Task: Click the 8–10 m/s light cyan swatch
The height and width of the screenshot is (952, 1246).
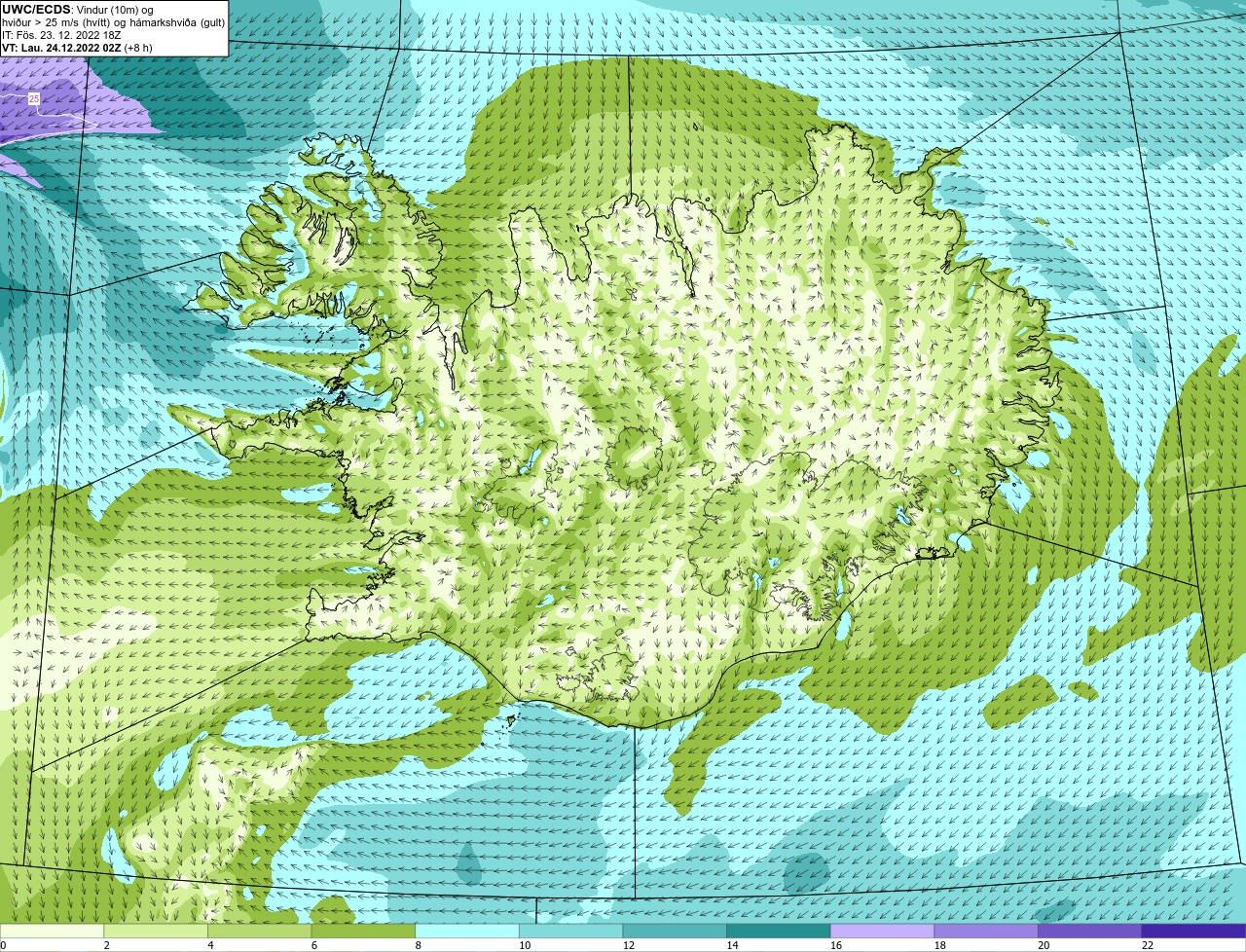Action: [x=467, y=931]
